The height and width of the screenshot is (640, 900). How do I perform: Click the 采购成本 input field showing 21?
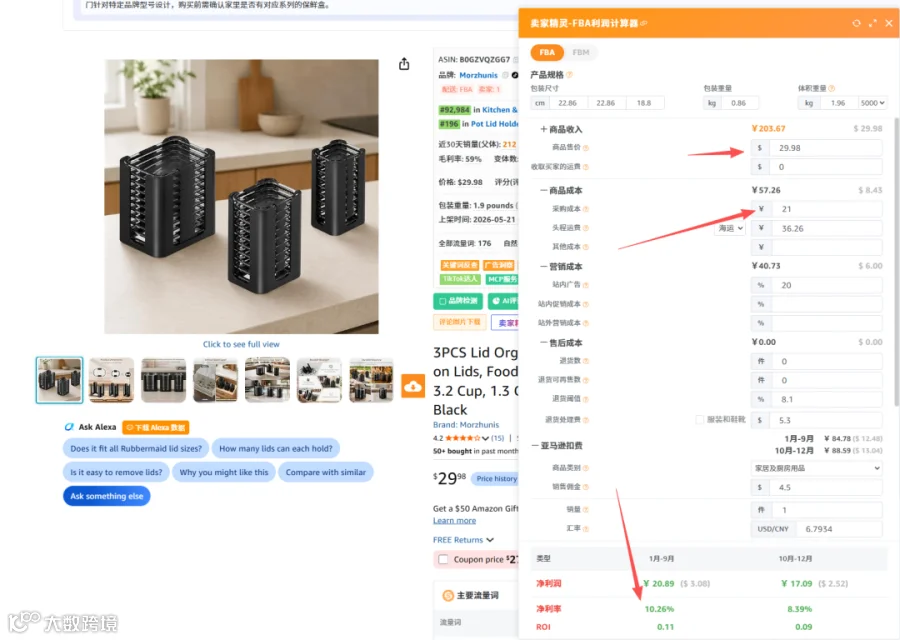827,209
